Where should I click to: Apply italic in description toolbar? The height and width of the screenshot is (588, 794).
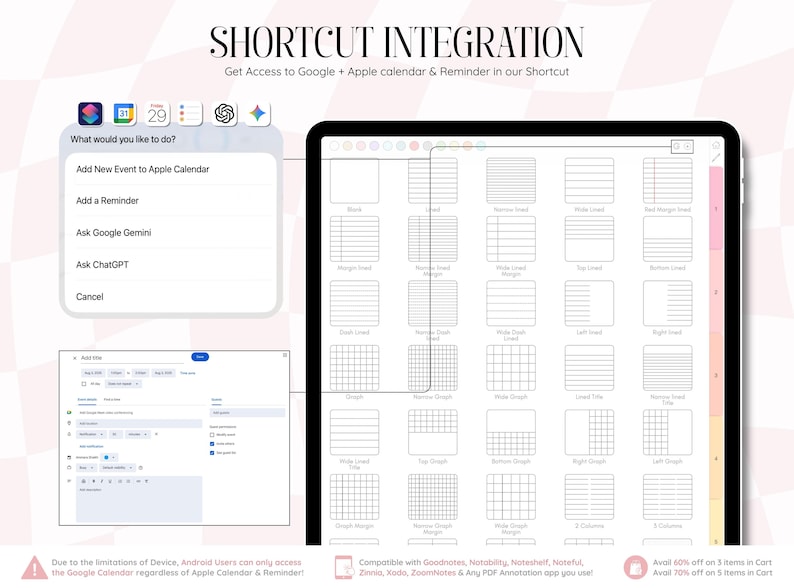102,481
